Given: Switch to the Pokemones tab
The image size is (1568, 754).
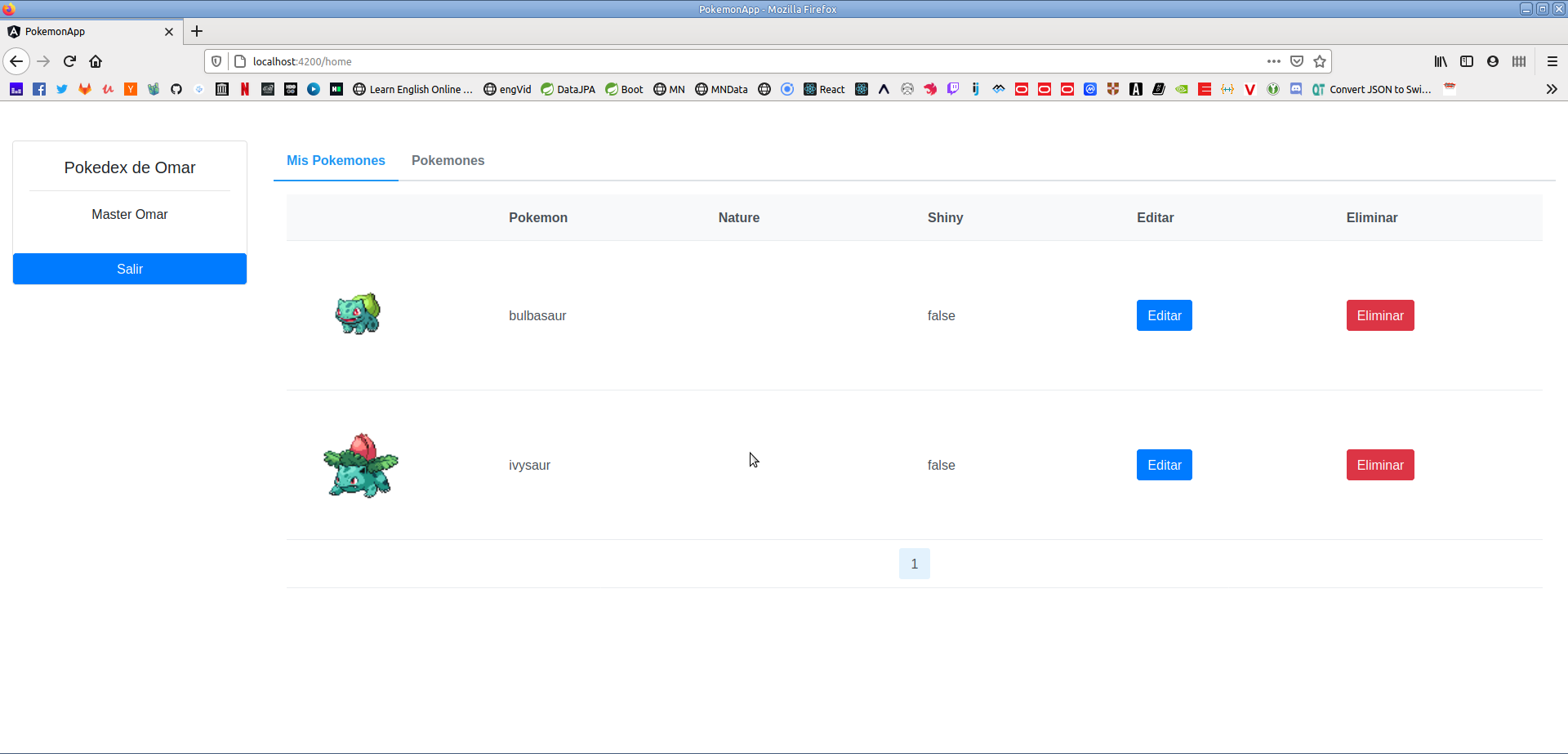Looking at the screenshot, I should pyautogui.click(x=448, y=160).
